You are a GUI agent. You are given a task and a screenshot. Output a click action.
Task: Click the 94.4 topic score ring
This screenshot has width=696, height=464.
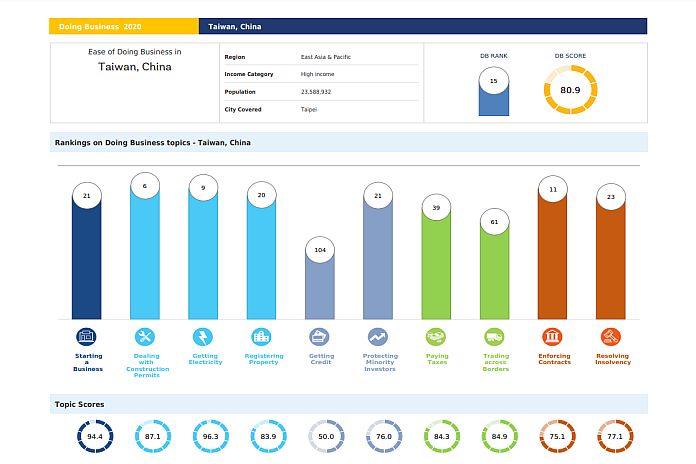[x=95, y=436]
